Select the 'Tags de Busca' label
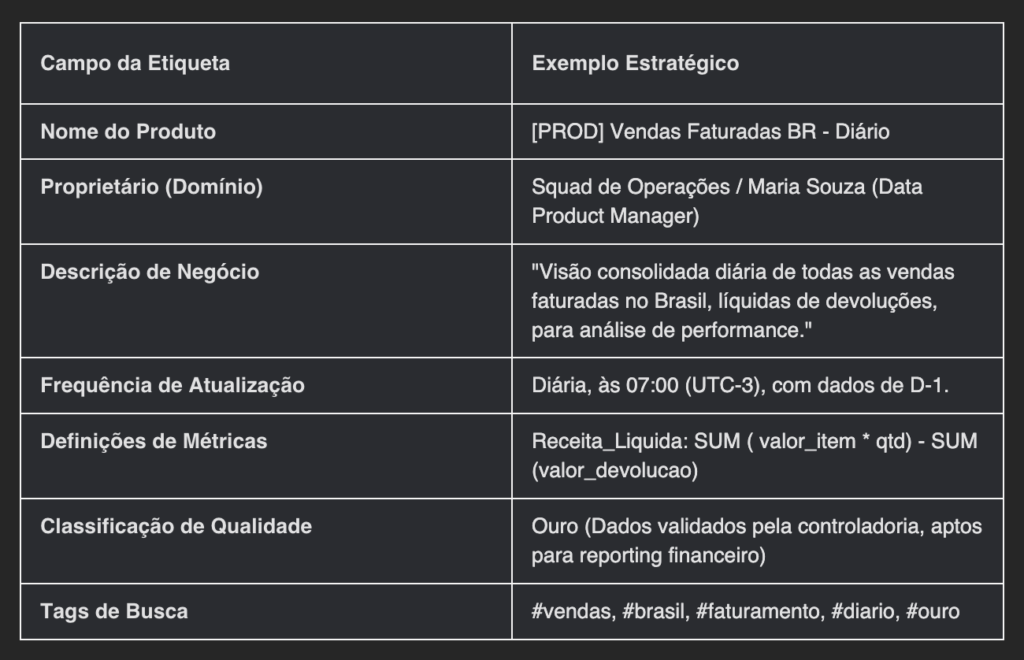 (114, 612)
